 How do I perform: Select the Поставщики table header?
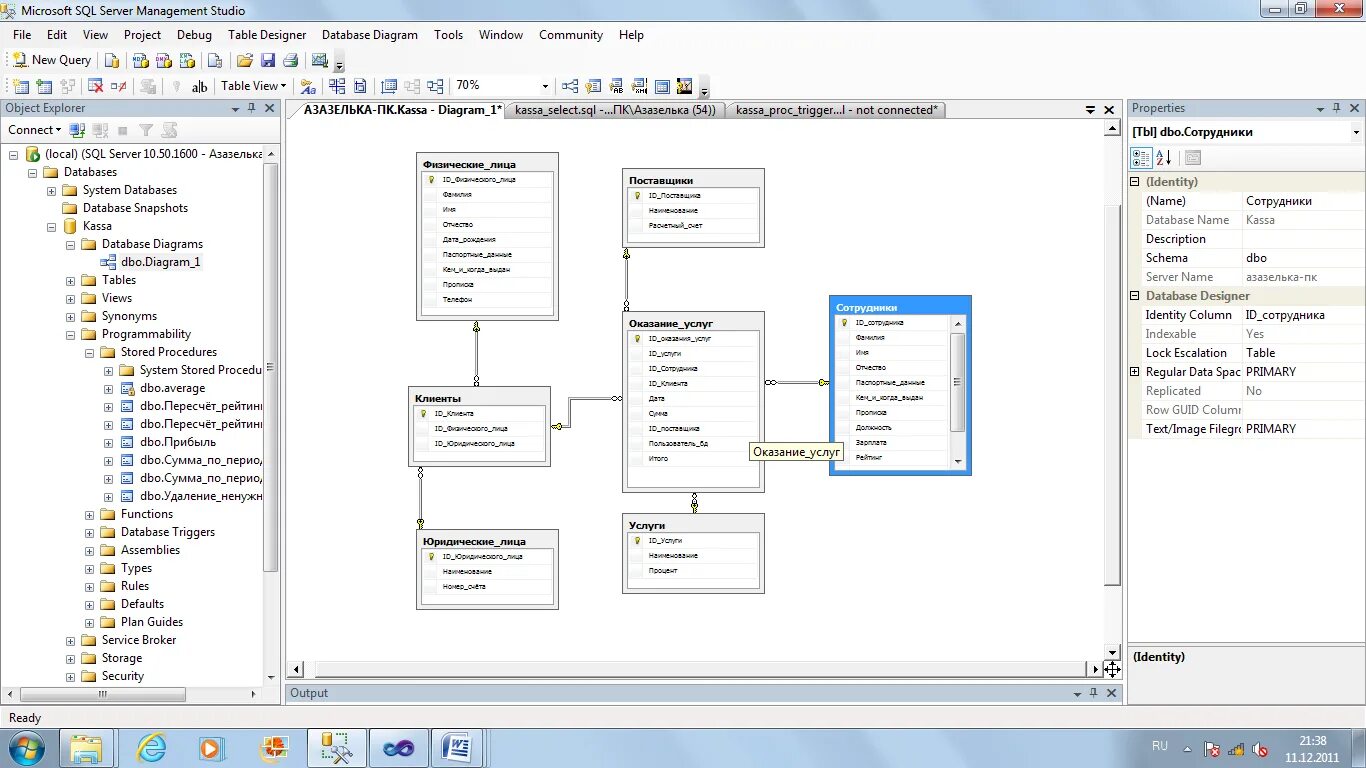[x=693, y=180]
